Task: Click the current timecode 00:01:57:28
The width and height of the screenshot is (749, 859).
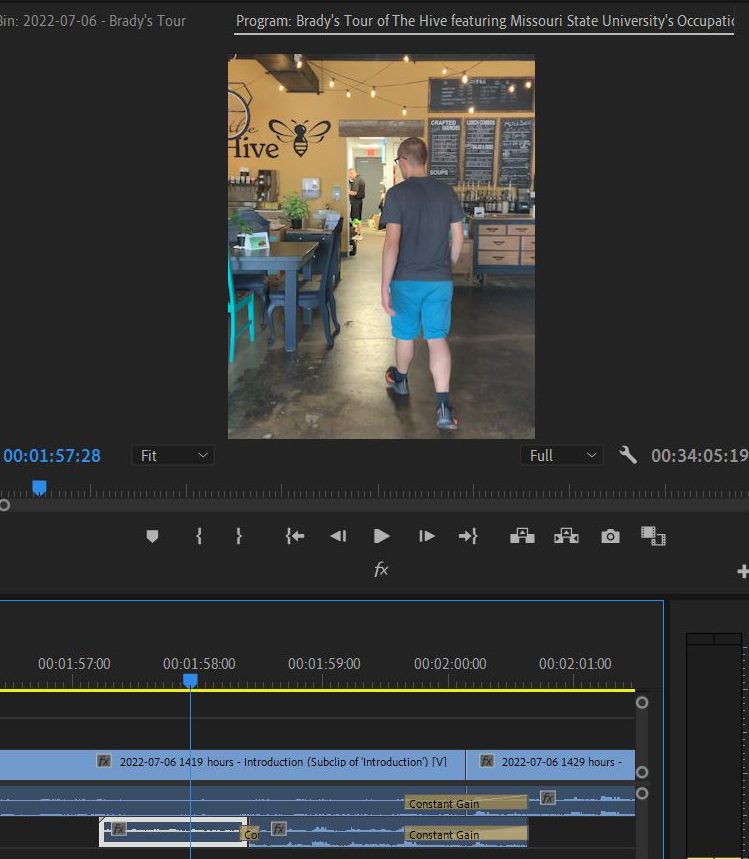Action: (x=52, y=456)
